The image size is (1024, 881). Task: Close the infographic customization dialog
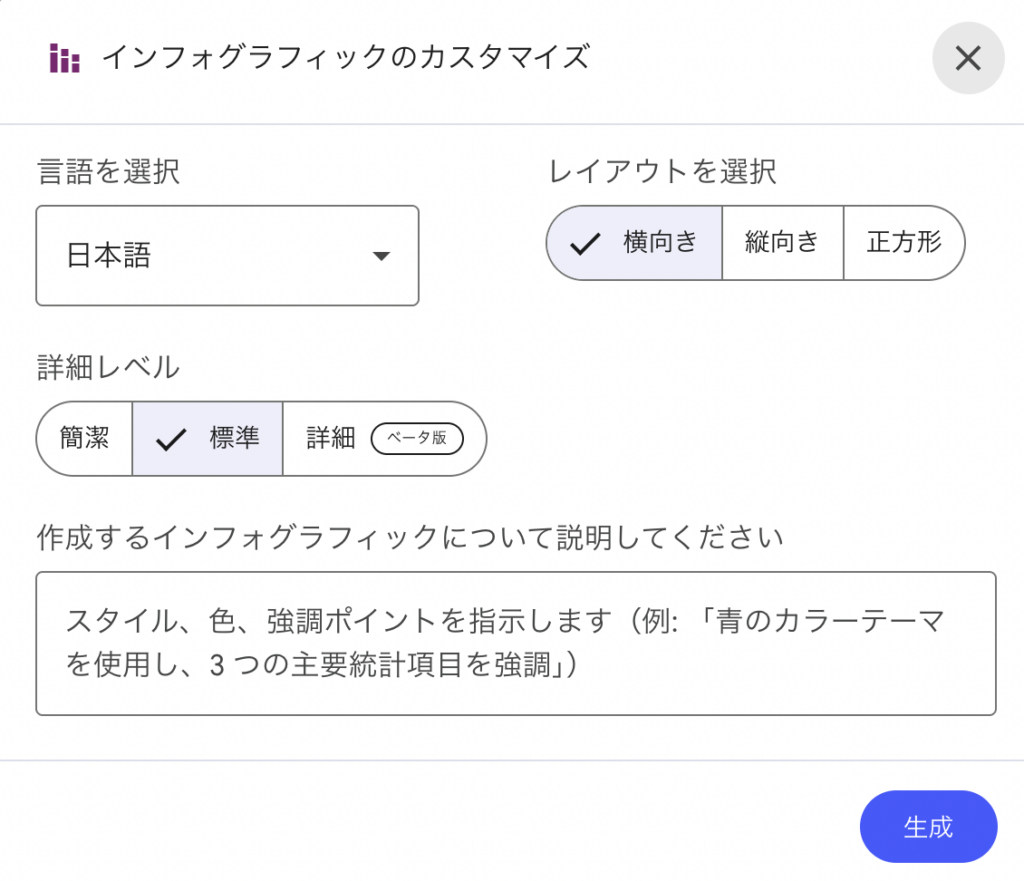pos(967,59)
